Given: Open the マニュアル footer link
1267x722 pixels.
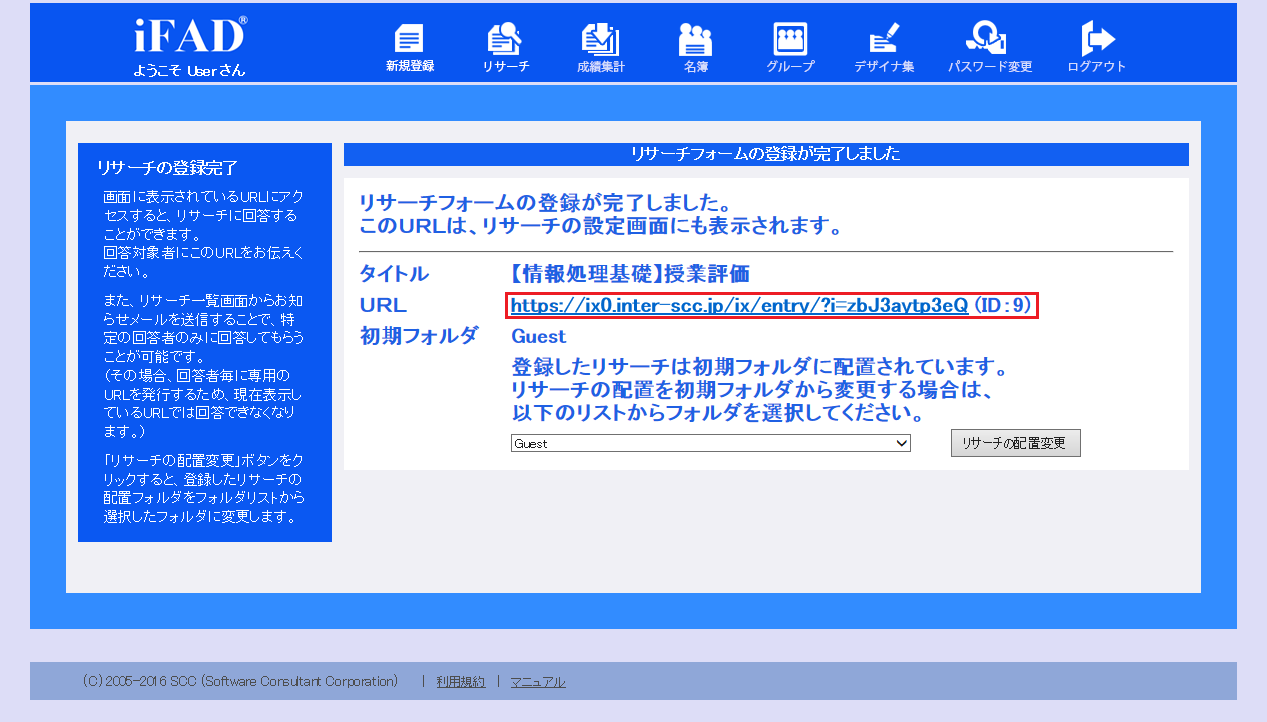Looking at the screenshot, I should [538, 682].
